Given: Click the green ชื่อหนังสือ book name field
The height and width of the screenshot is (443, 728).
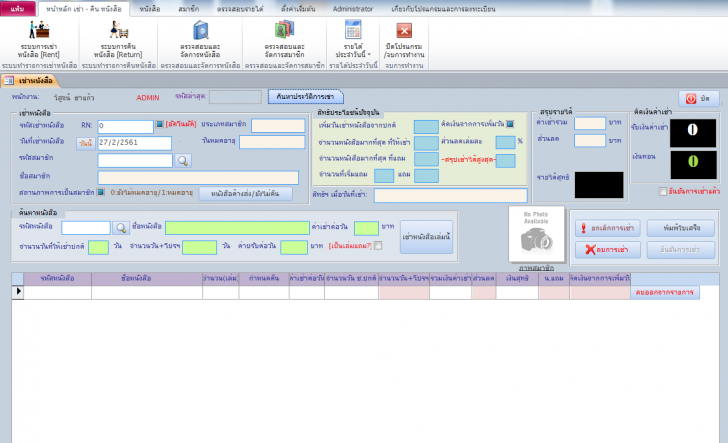Looking at the screenshot, I should pyautogui.click(x=237, y=228).
